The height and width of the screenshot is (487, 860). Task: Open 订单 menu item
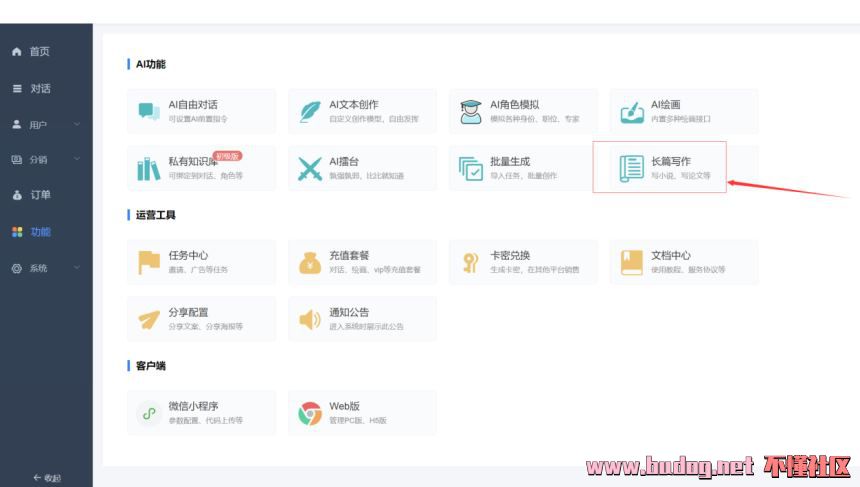click(40, 195)
